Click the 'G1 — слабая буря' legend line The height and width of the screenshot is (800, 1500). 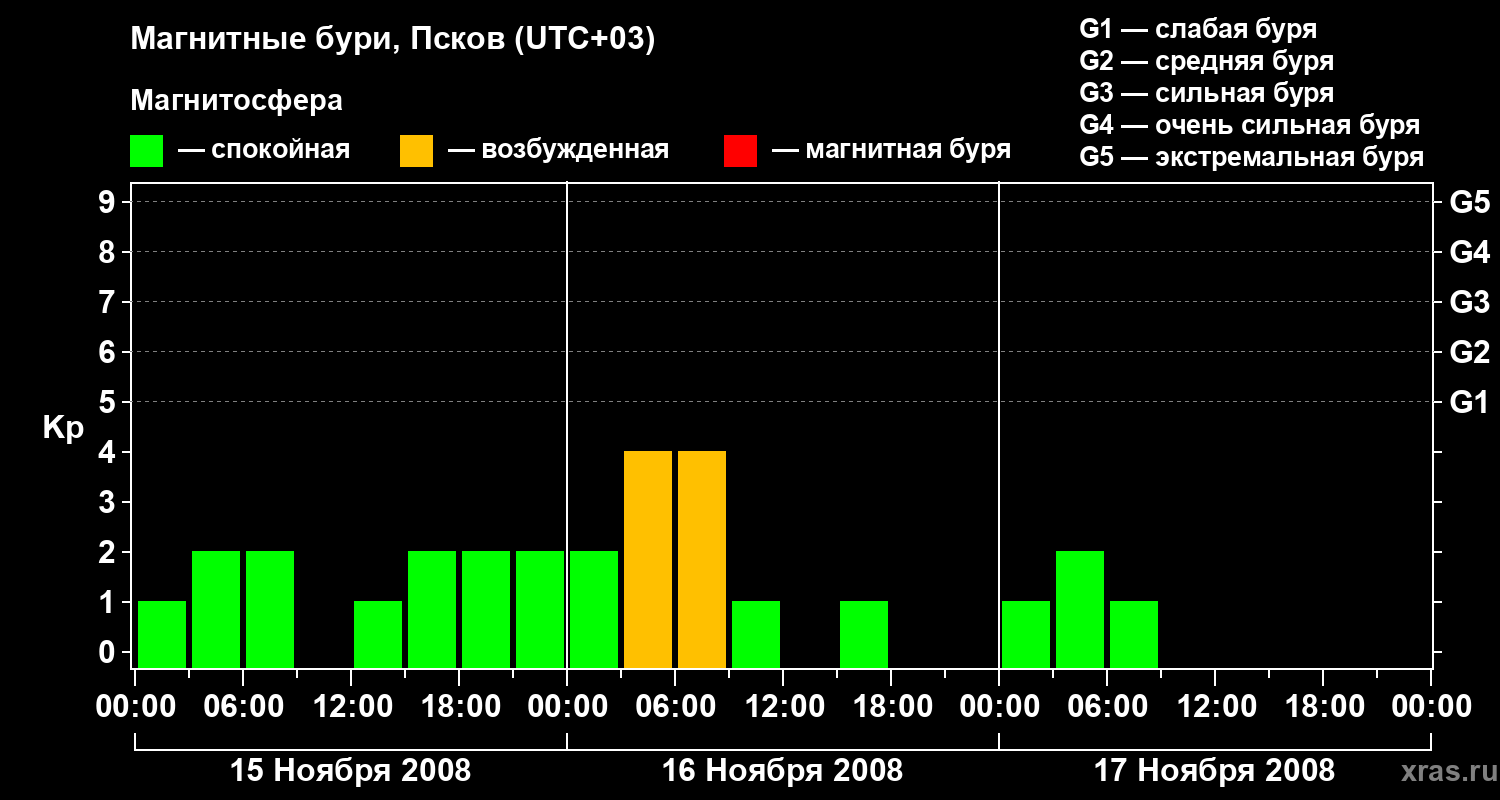(x=1198, y=29)
